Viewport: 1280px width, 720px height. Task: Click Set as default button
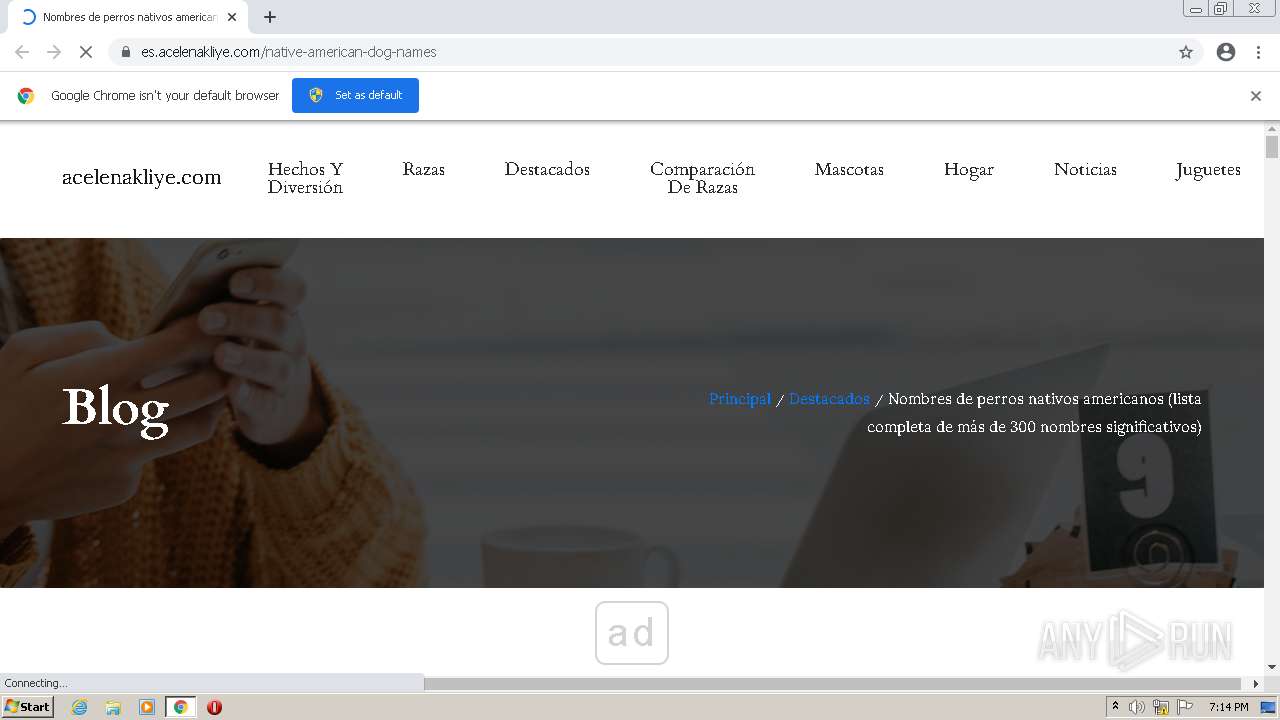[355, 95]
